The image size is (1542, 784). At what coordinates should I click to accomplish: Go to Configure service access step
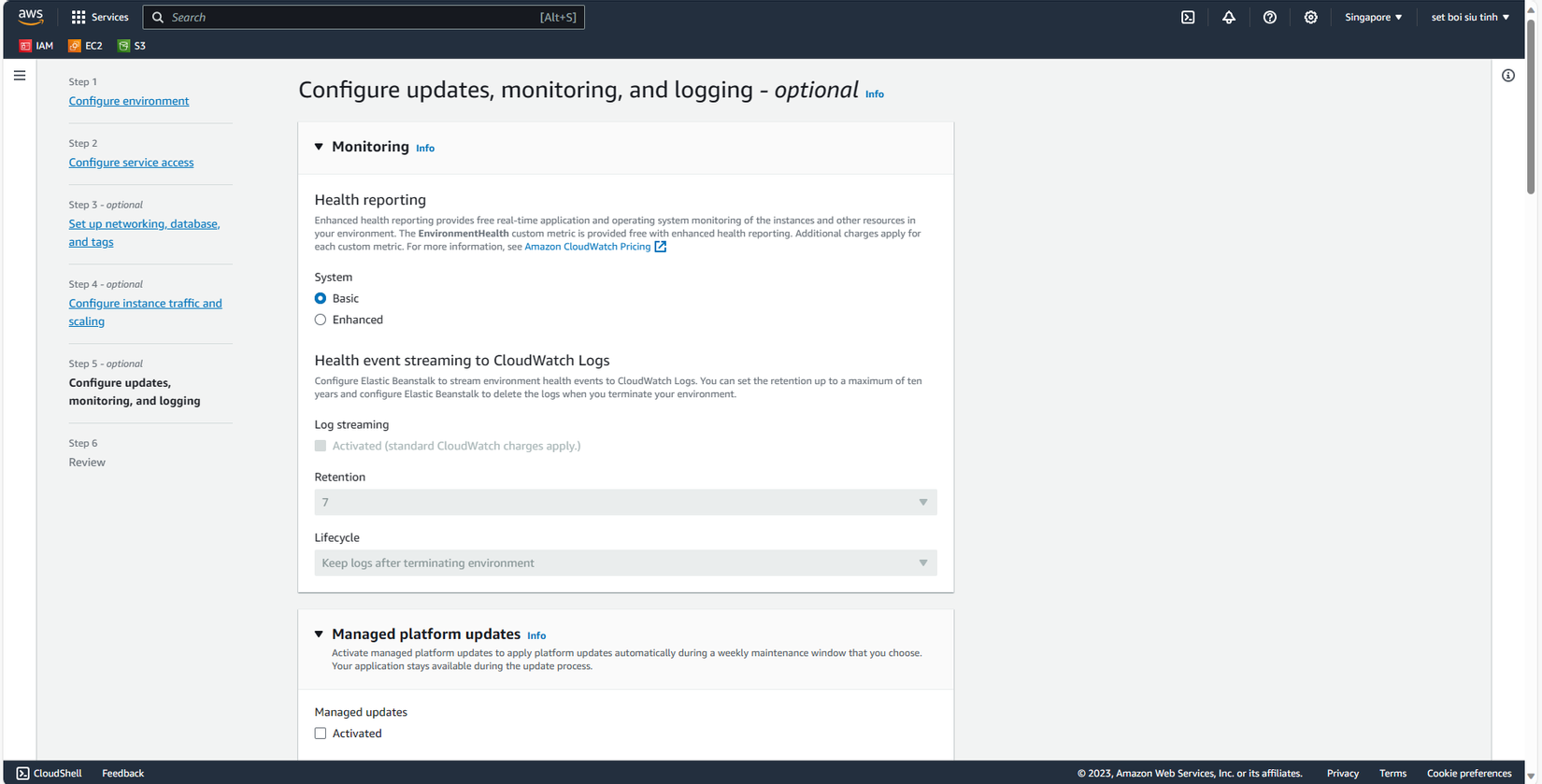click(x=131, y=163)
